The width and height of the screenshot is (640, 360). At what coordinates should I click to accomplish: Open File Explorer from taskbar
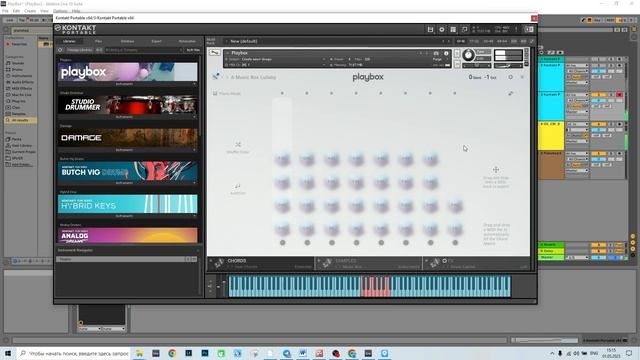tap(139, 353)
